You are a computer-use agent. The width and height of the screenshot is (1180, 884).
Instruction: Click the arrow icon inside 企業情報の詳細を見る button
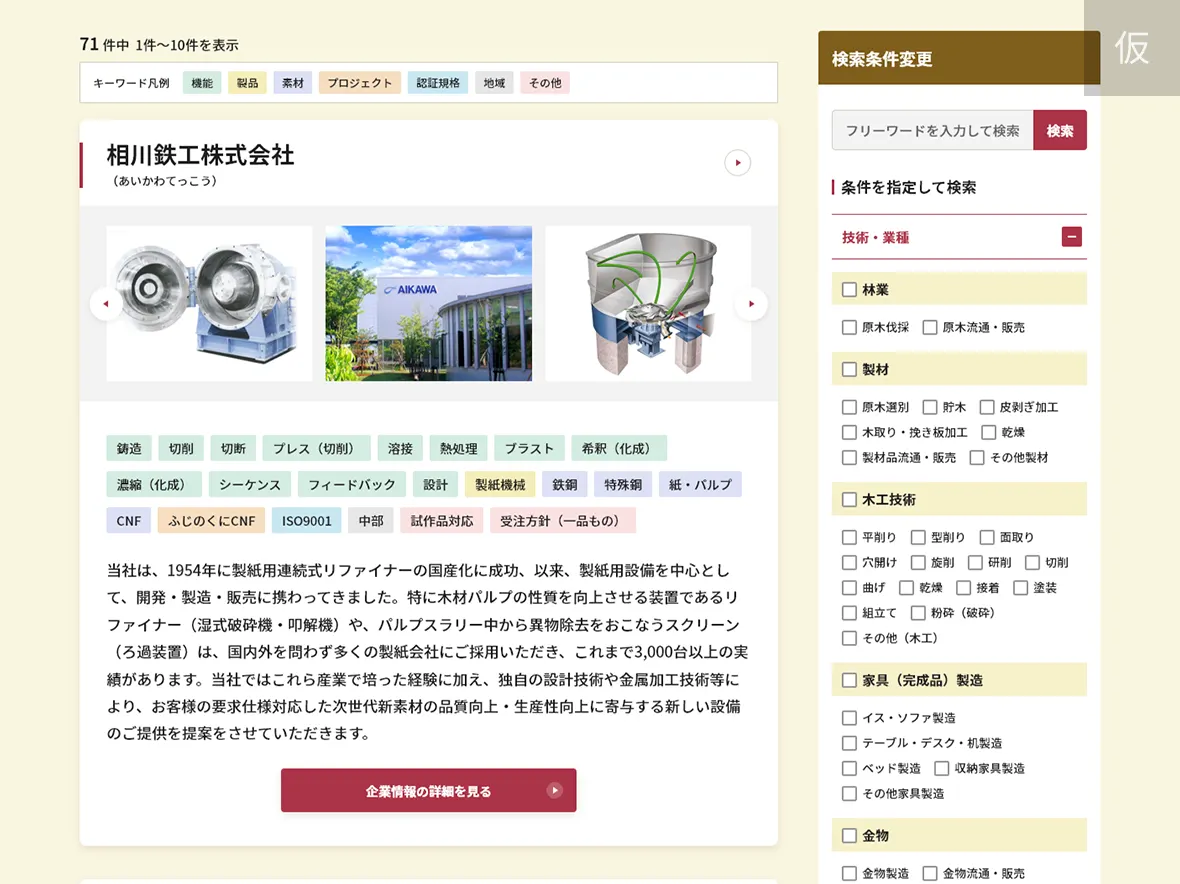point(555,790)
